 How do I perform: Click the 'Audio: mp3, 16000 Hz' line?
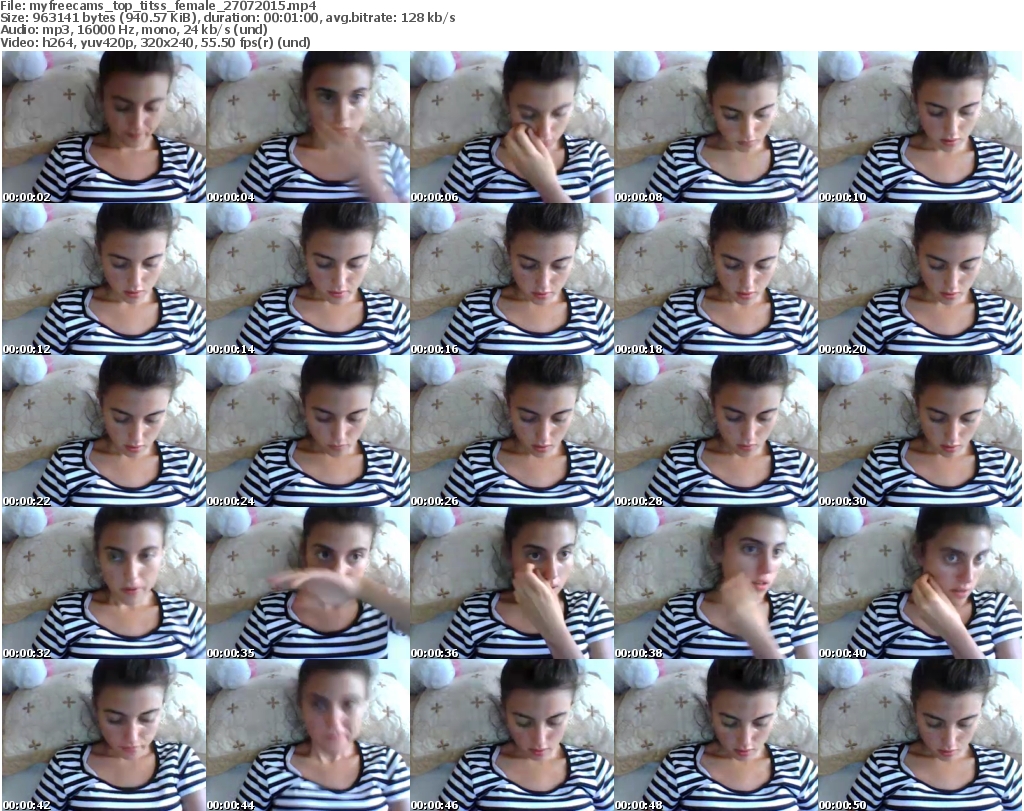(133, 30)
